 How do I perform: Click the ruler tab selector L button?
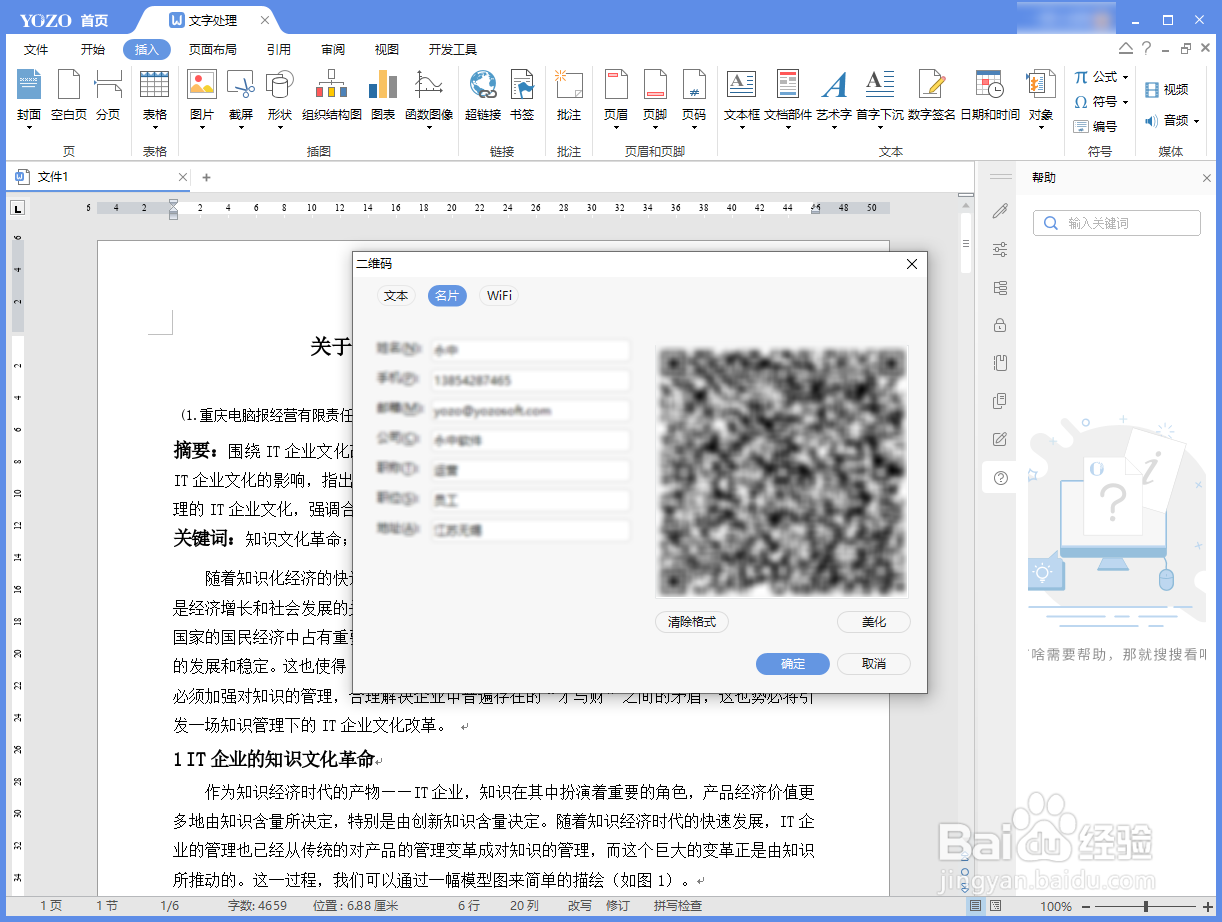(x=18, y=208)
